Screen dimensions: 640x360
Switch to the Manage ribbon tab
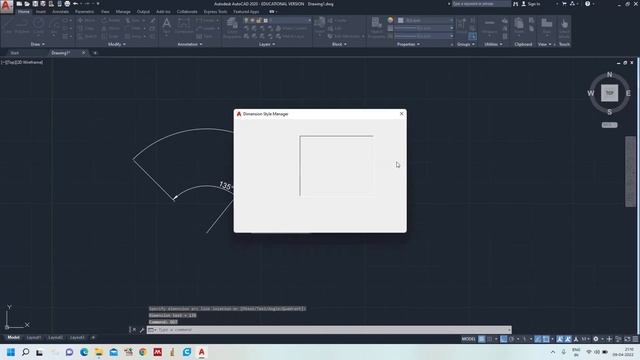[123, 11]
